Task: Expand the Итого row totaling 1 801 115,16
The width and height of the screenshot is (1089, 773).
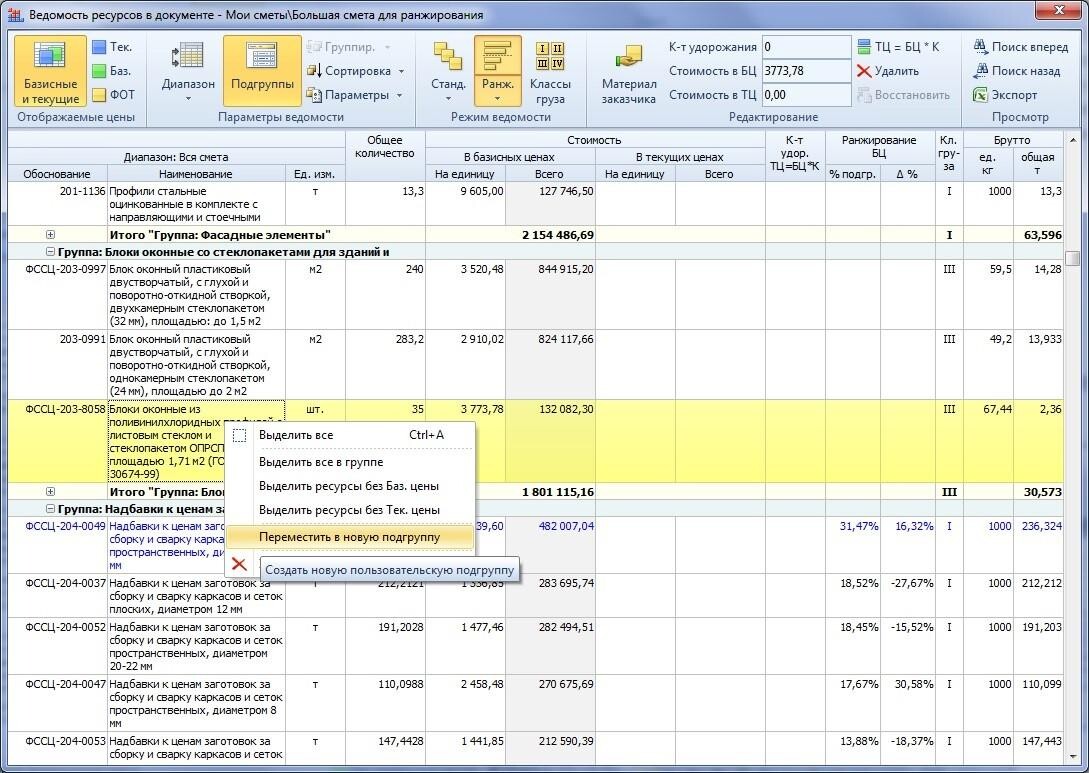Action: 50,492
